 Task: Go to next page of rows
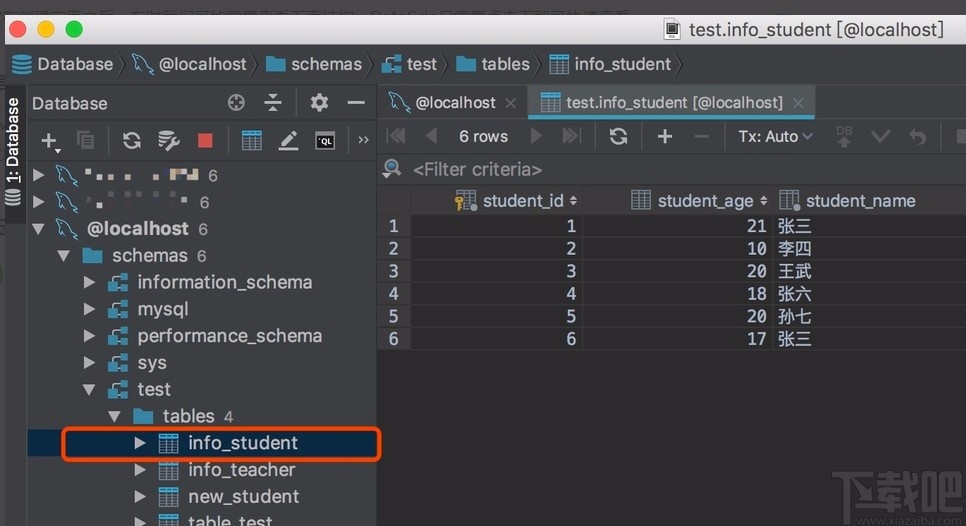[536, 136]
